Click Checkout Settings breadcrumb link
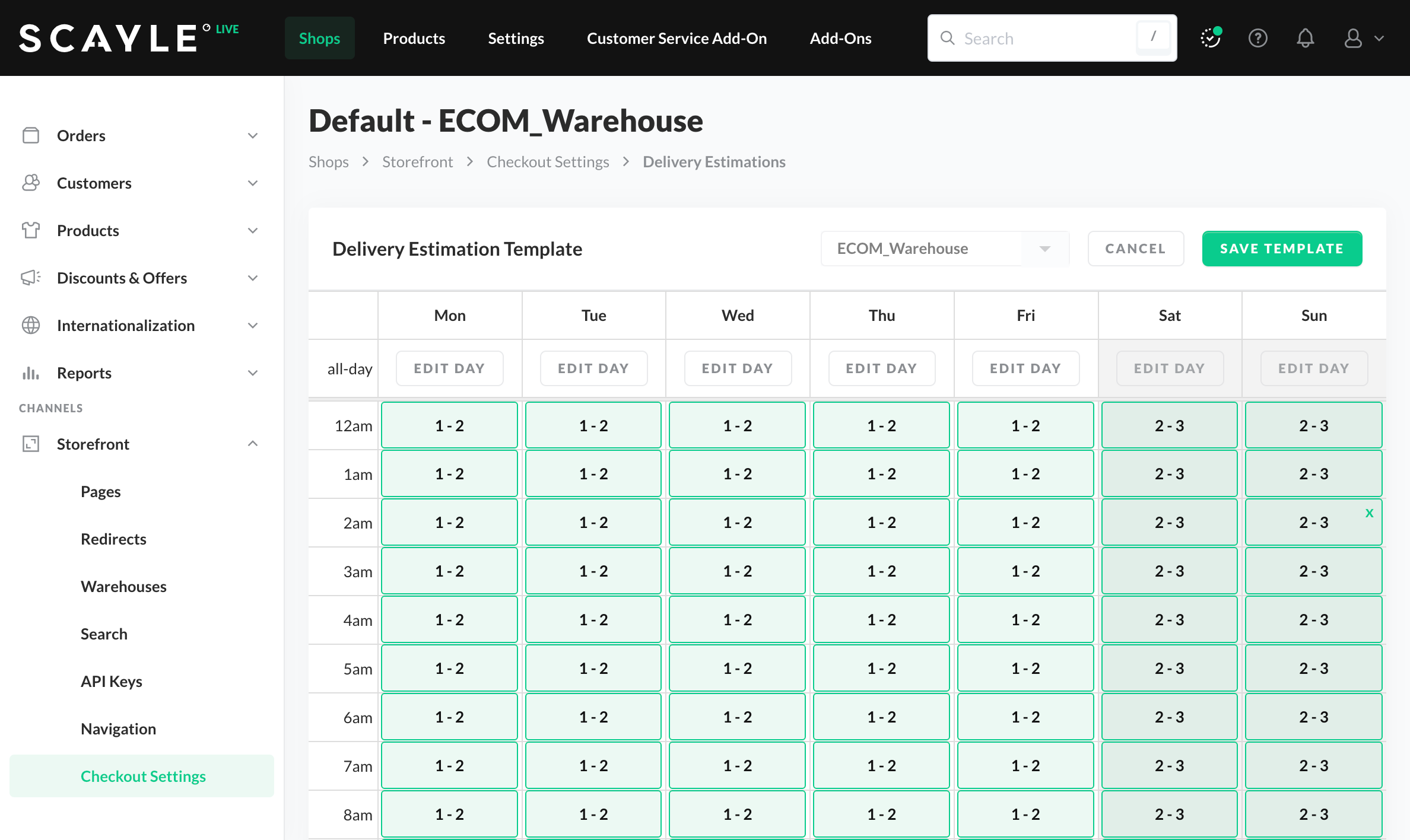 click(x=548, y=162)
